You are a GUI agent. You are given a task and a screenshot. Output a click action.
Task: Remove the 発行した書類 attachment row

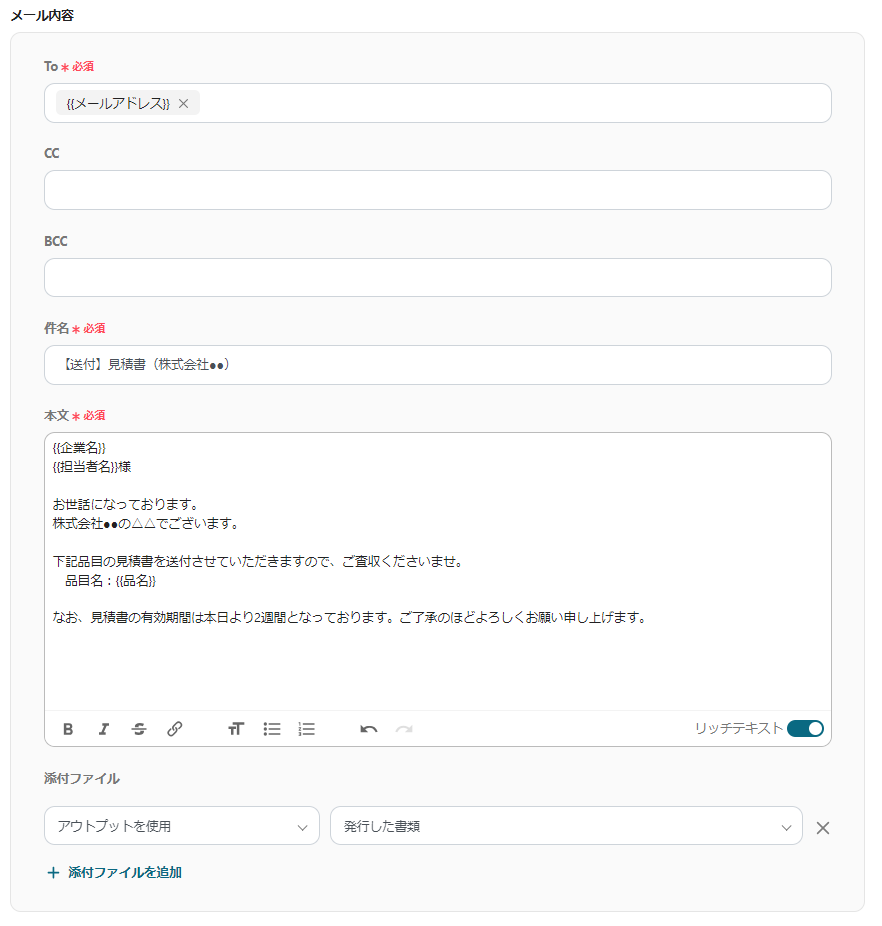point(822,826)
